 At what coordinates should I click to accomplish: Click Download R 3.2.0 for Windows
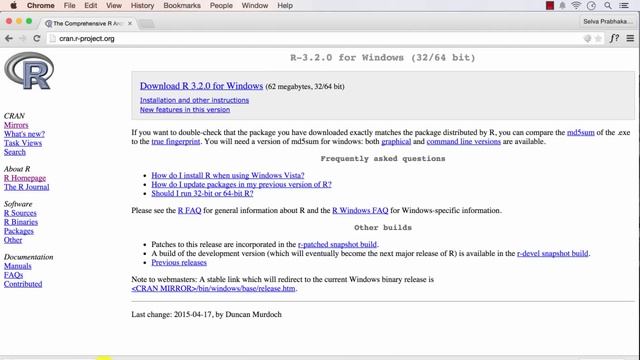[x=201, y=86]
